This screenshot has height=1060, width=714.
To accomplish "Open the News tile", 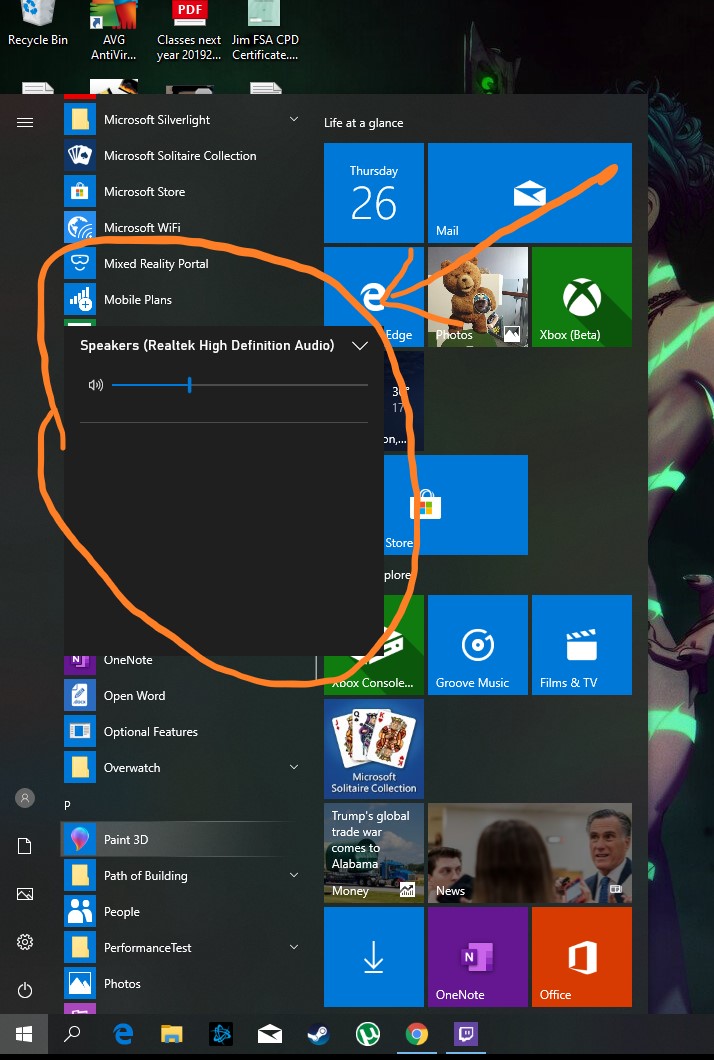I will (x=530, y=853).
